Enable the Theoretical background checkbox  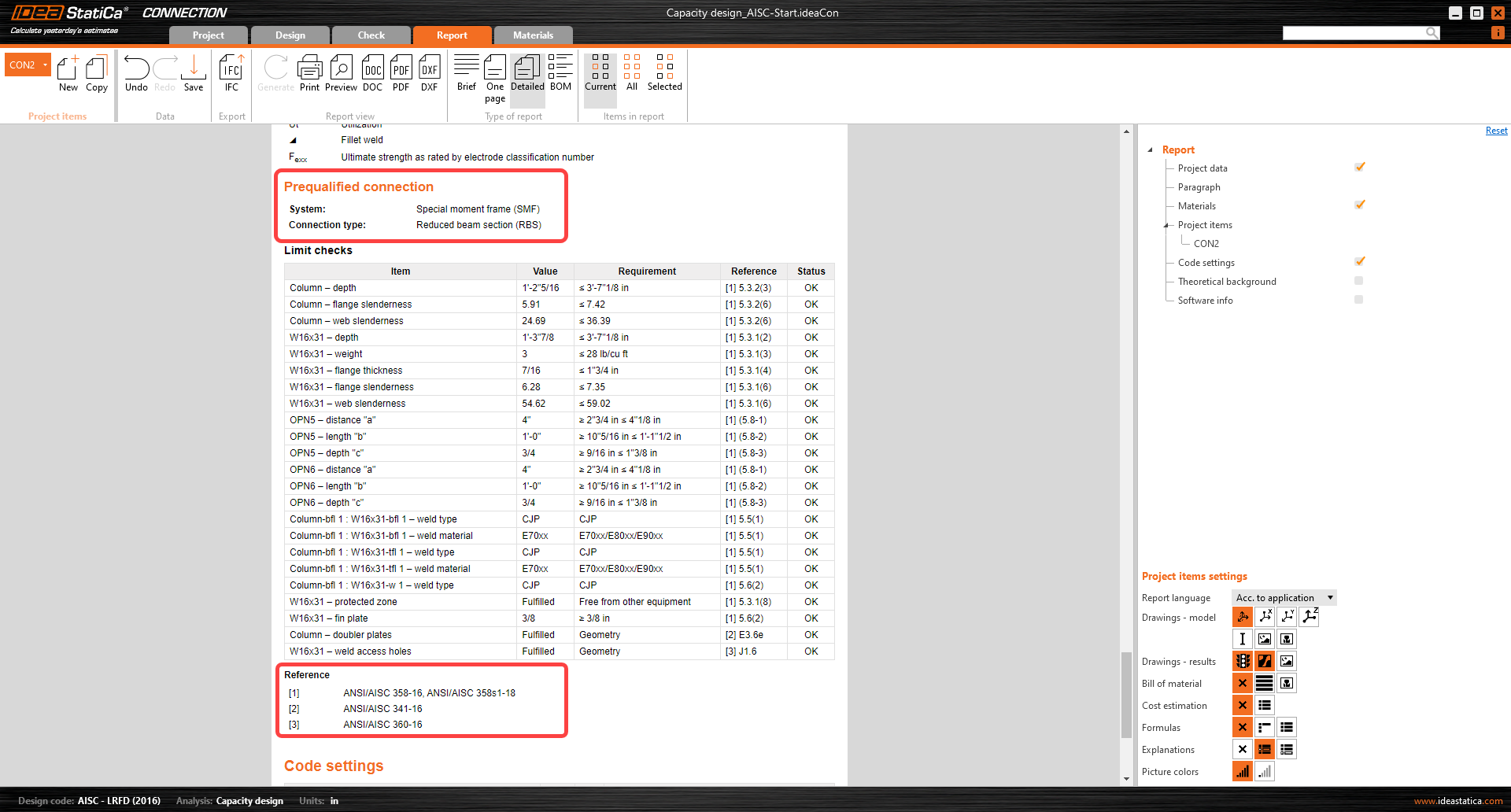tap(1358, 281)
